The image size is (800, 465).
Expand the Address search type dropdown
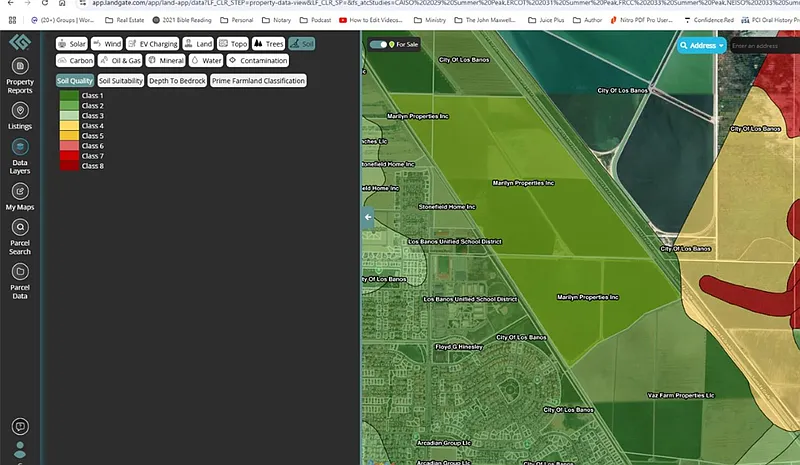pos(701,45)
